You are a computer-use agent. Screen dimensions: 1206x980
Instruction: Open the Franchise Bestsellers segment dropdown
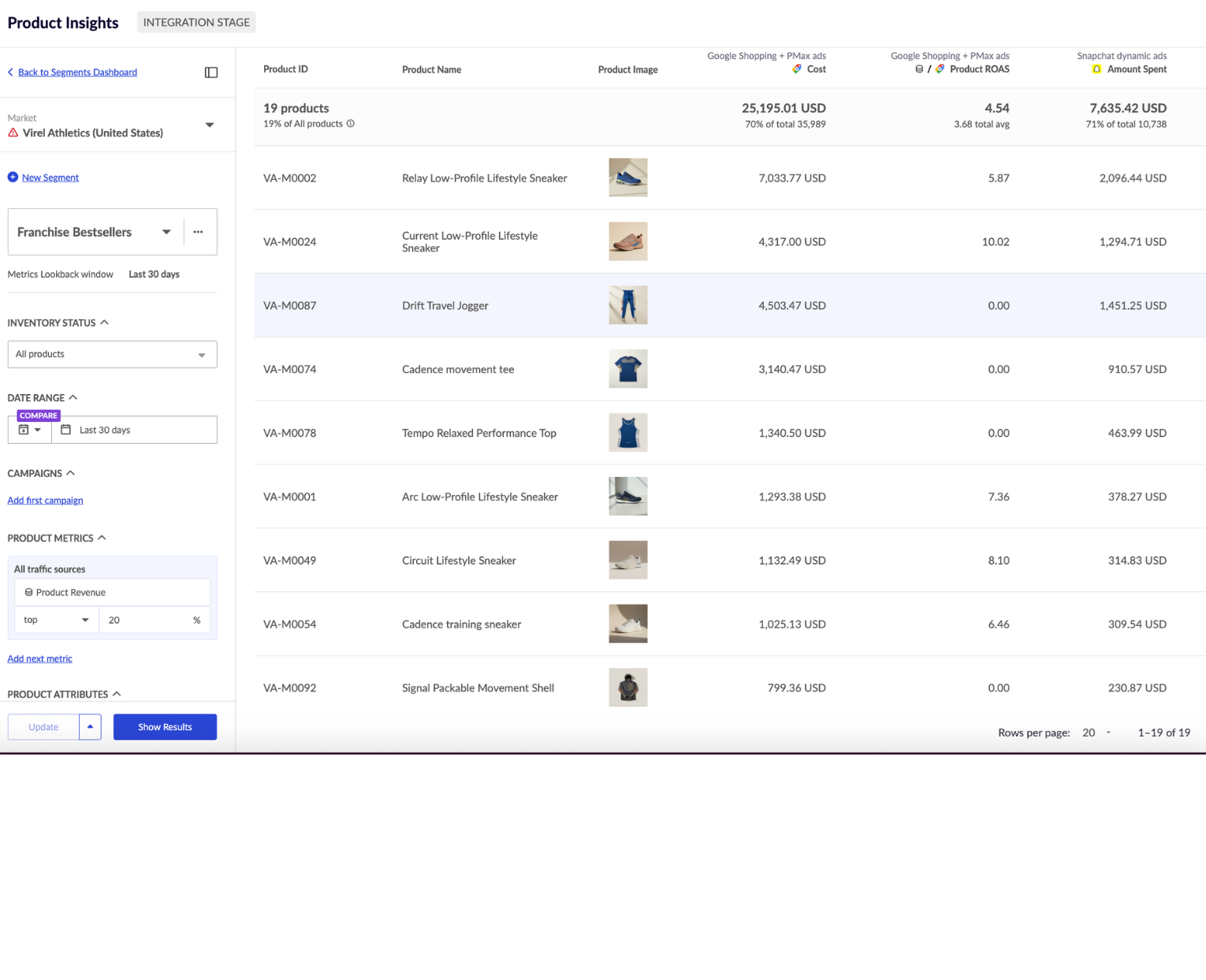[x=166, y=232]
